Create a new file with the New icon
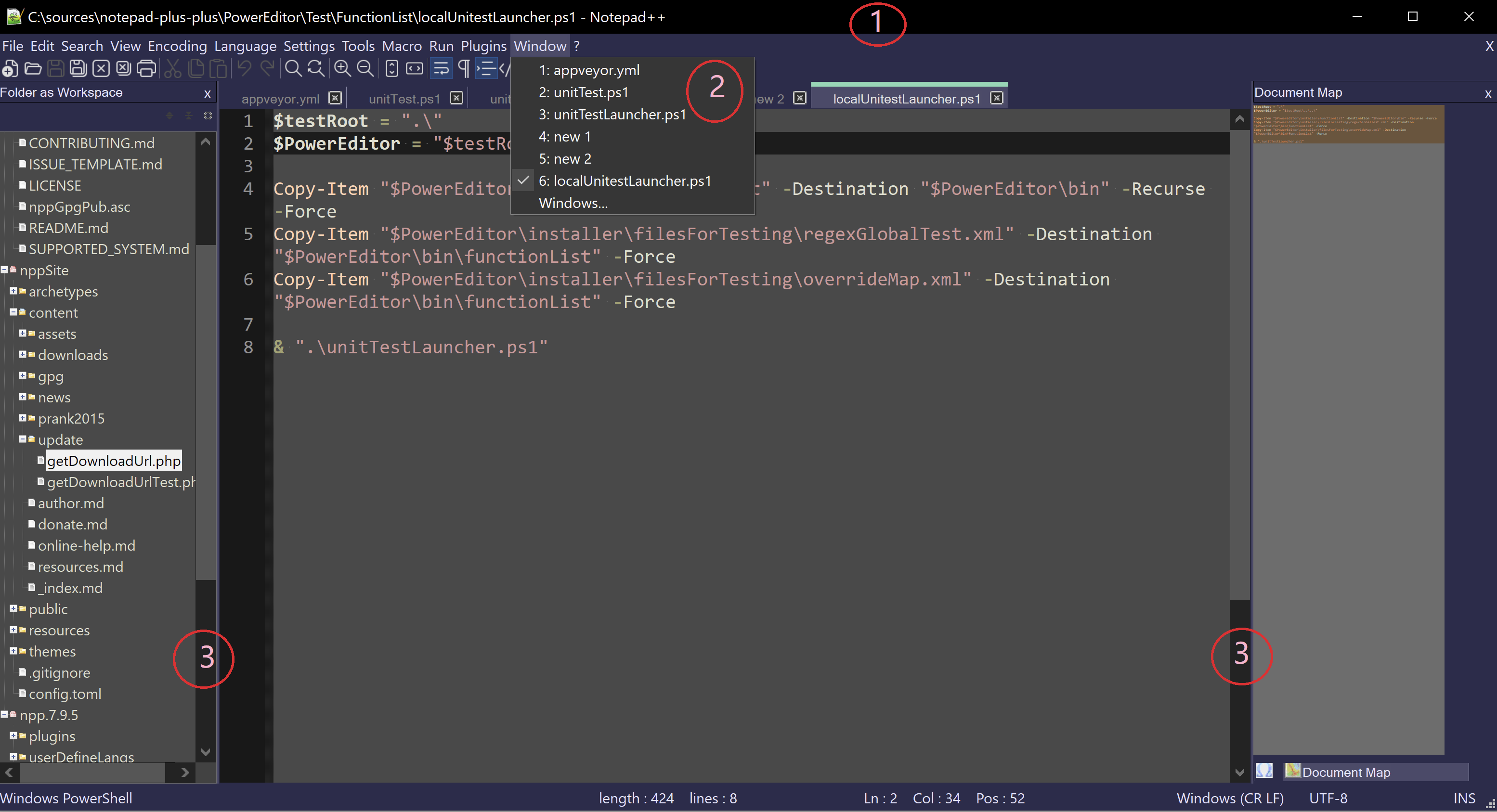 pyautogui.click(x=11, y=68)
